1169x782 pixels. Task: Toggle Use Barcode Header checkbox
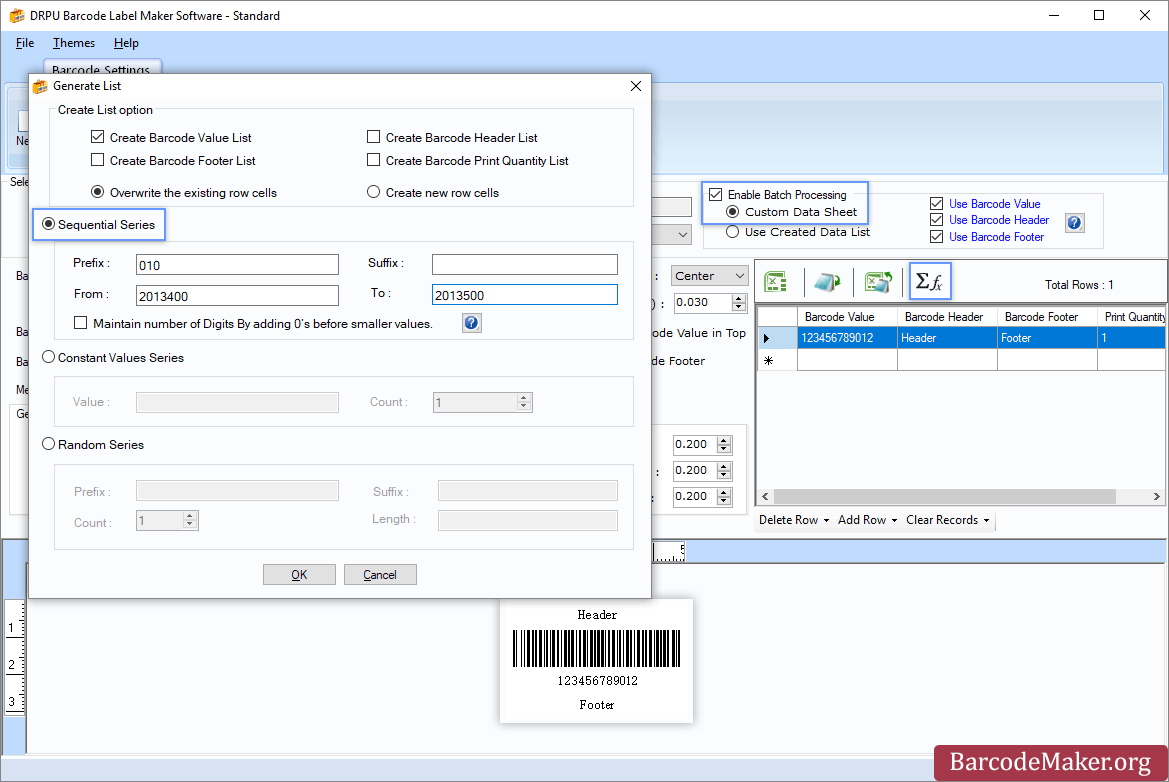tap(936, 220)
